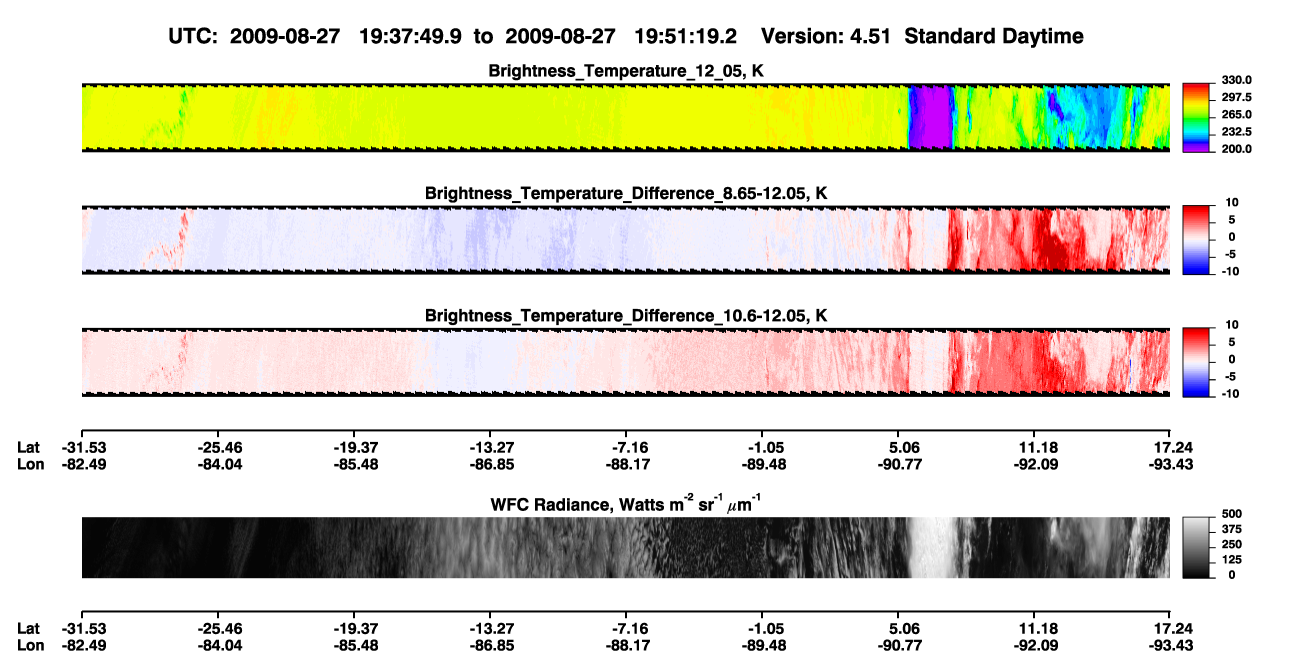
Task: Click the 8.65-12.05 difference image strip
Action: (625, 239)
